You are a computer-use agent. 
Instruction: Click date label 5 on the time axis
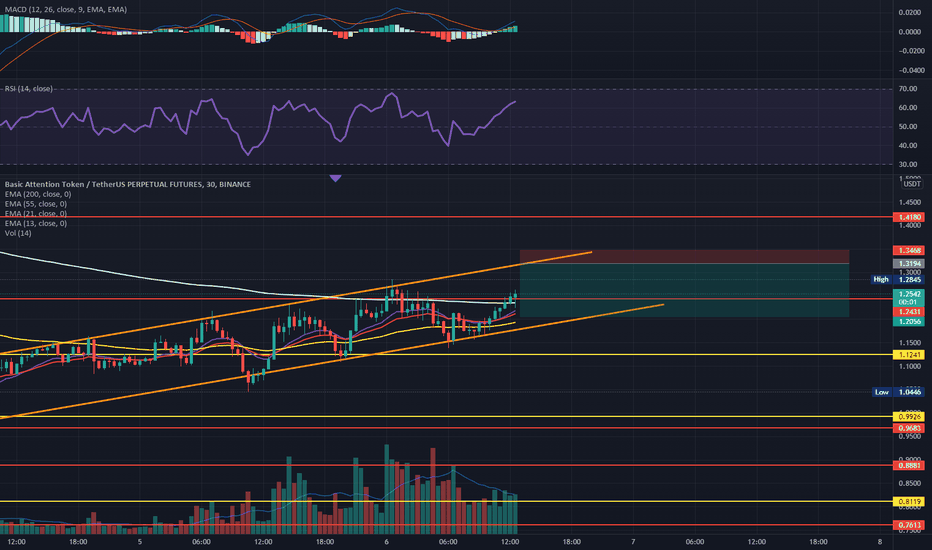[x=140, y=542]
